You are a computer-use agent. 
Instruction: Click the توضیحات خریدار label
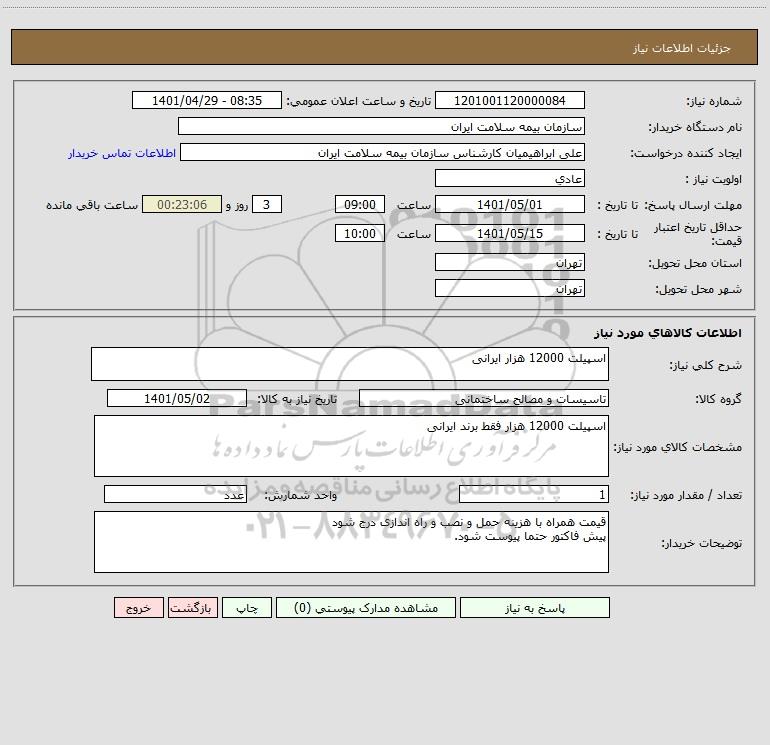(701, 544)
